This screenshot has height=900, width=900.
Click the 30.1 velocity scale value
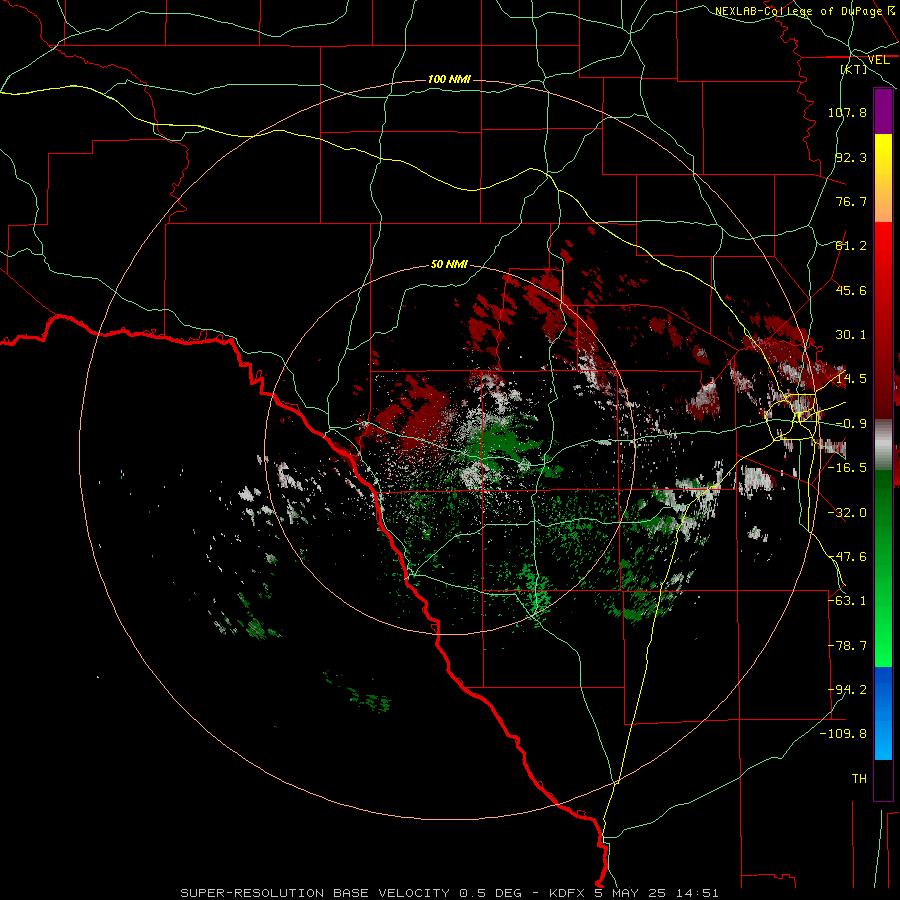point(851,335)
